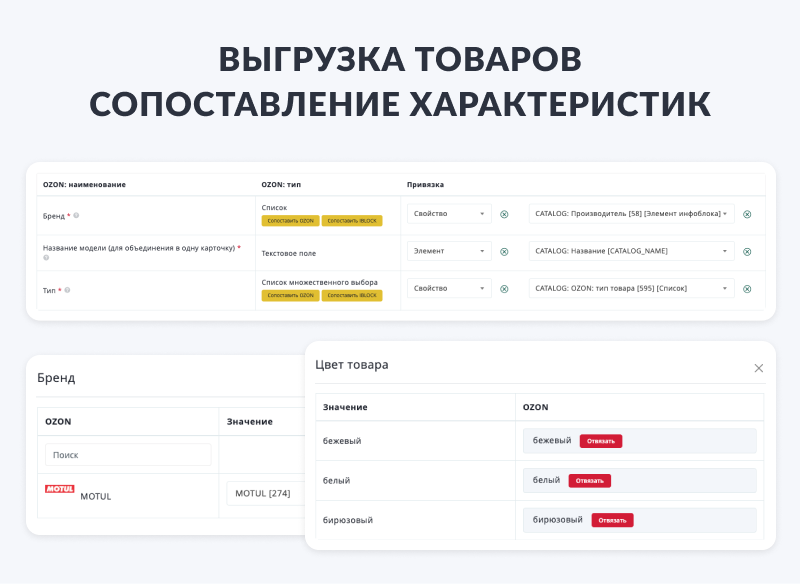Close the Цвет товара dialog

[x=758, y=368]
